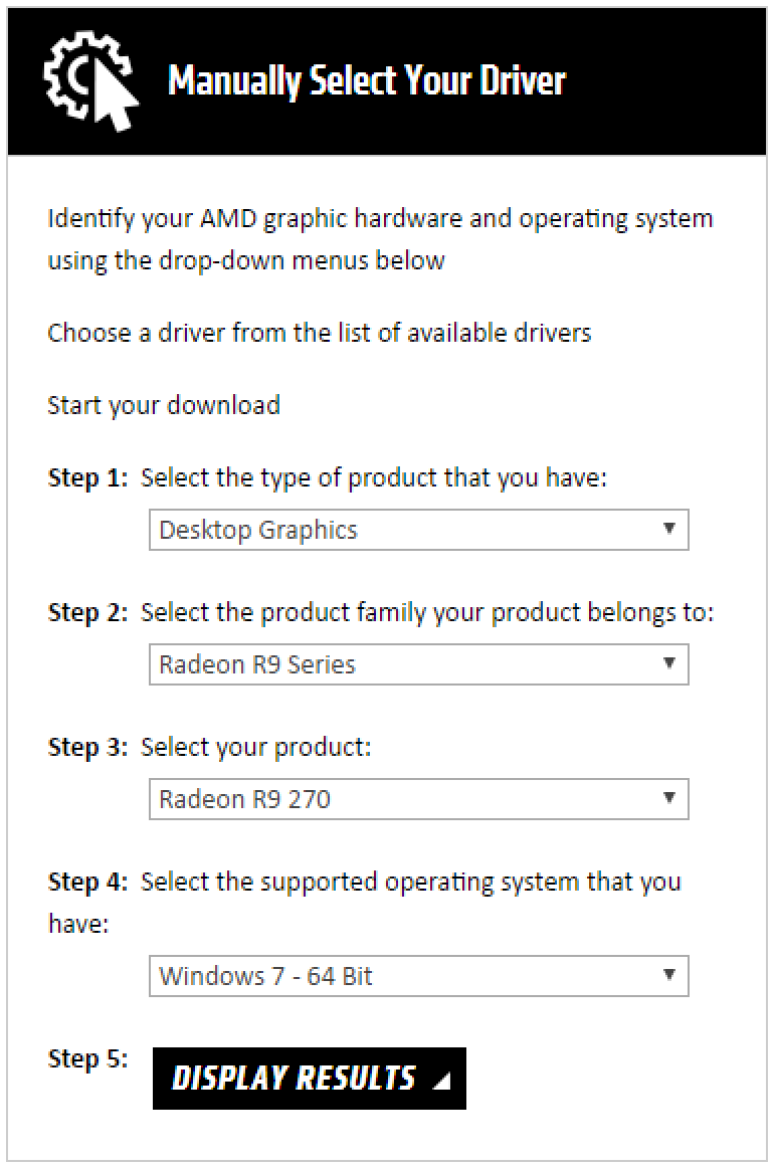Screen dimensions: 776x1168
Task: Click the arrow beside Radeon R9 Series
Action: click(x=669, y=663)
